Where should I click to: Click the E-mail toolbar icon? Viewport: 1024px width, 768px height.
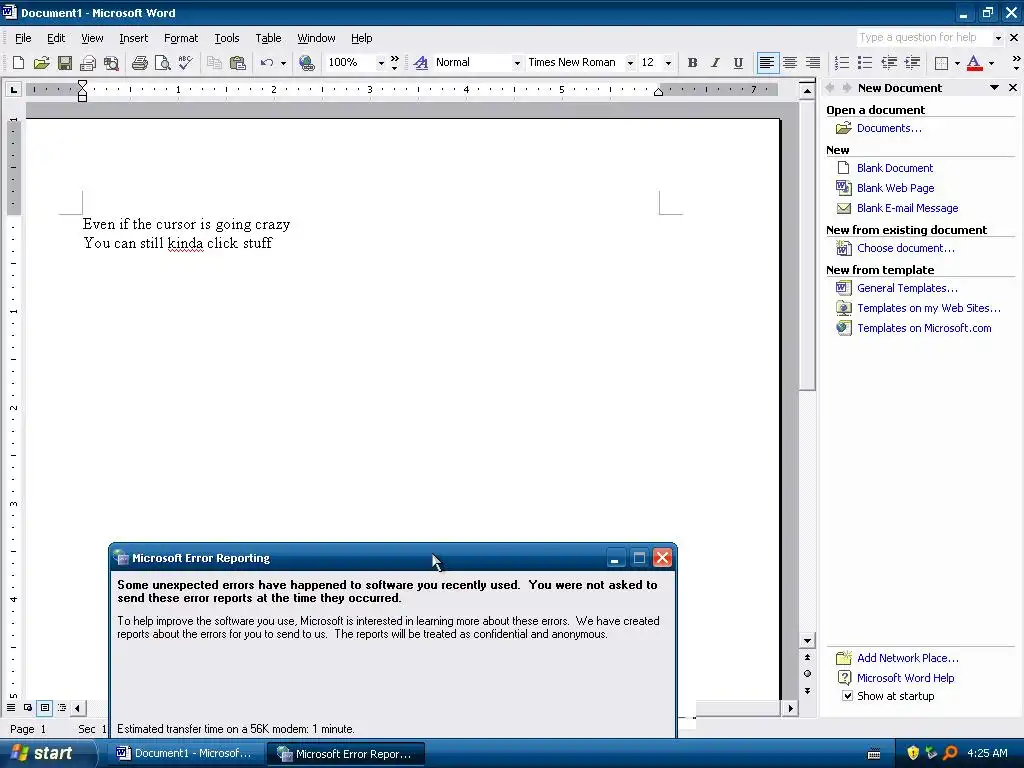click(x=88, y=63)
